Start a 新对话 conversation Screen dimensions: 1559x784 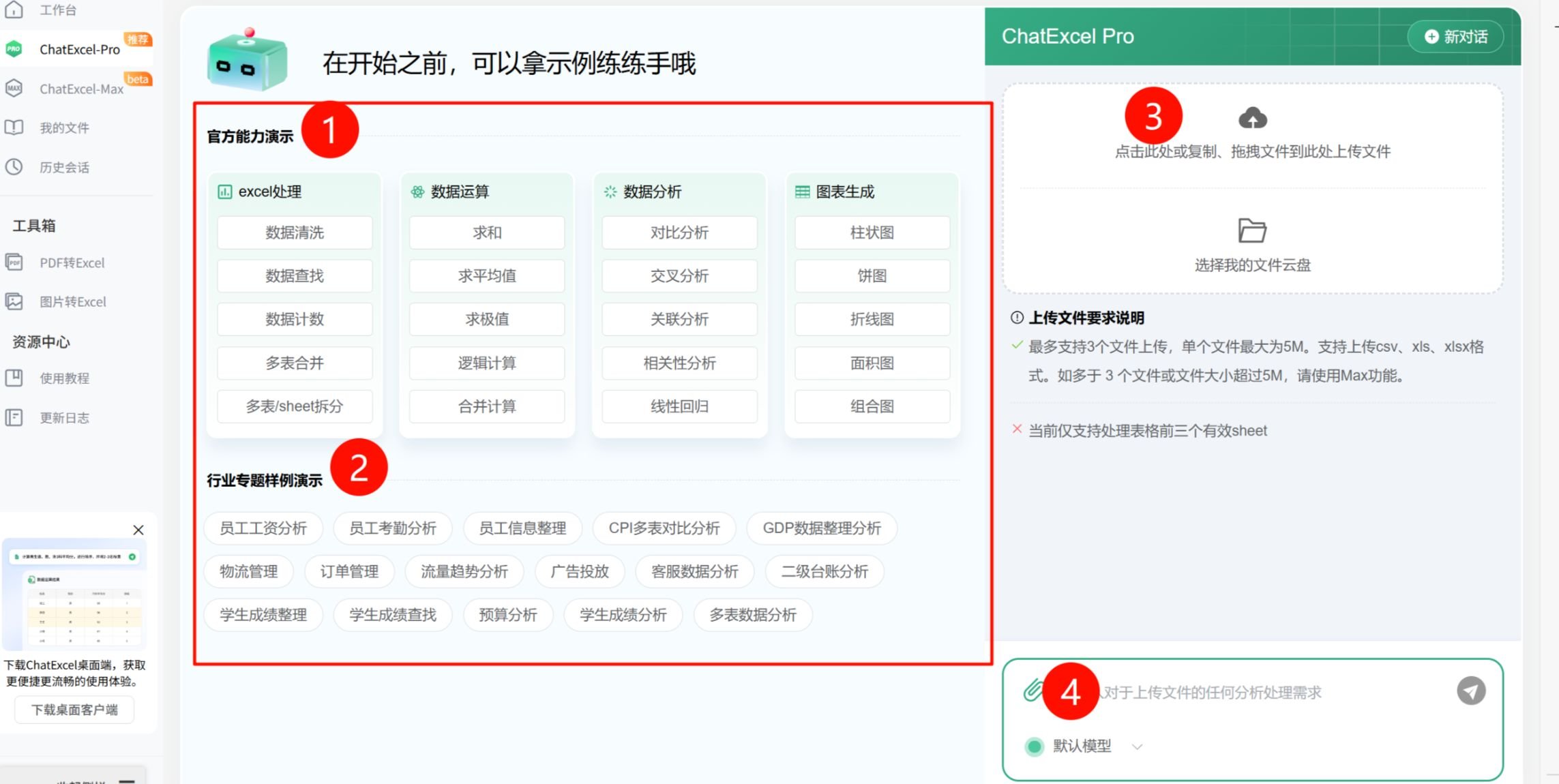pyautogui.click(x=1455, y=37)
